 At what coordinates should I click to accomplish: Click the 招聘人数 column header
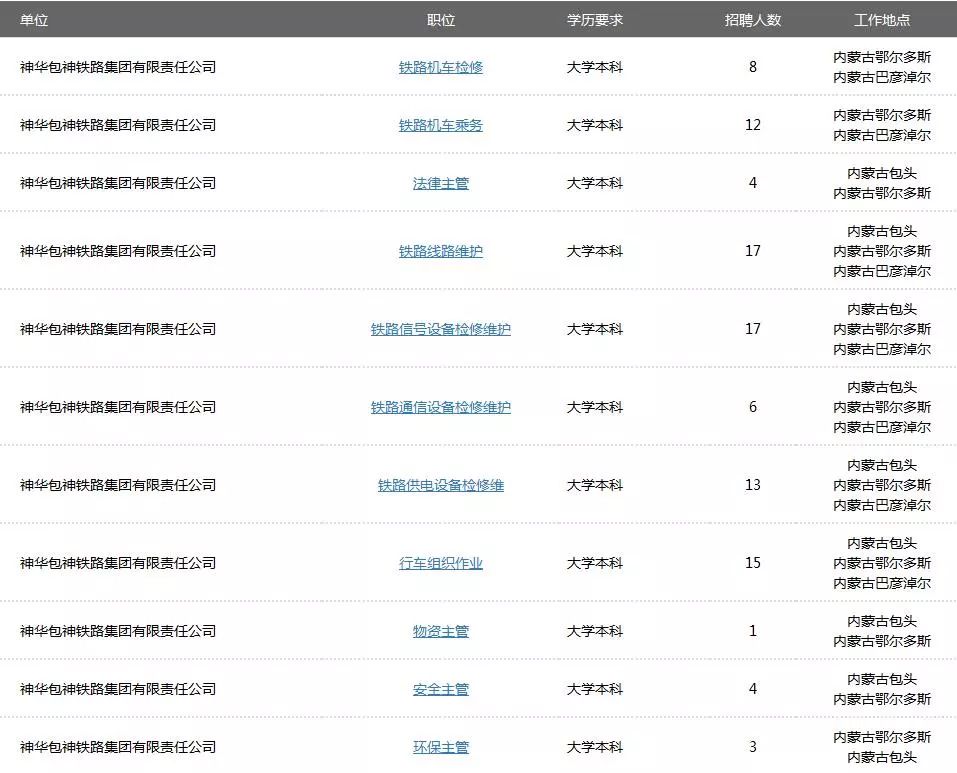753,20
